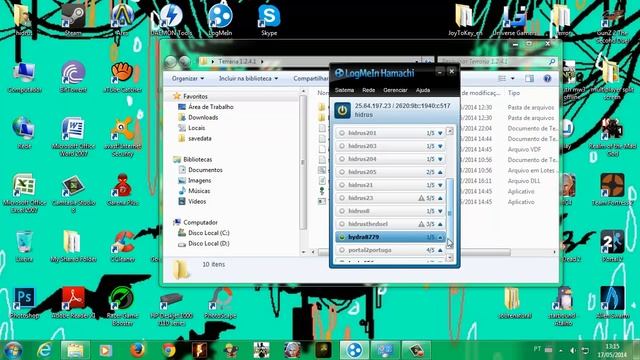
Task: Sort by Tipo column header
Action: 513,93
